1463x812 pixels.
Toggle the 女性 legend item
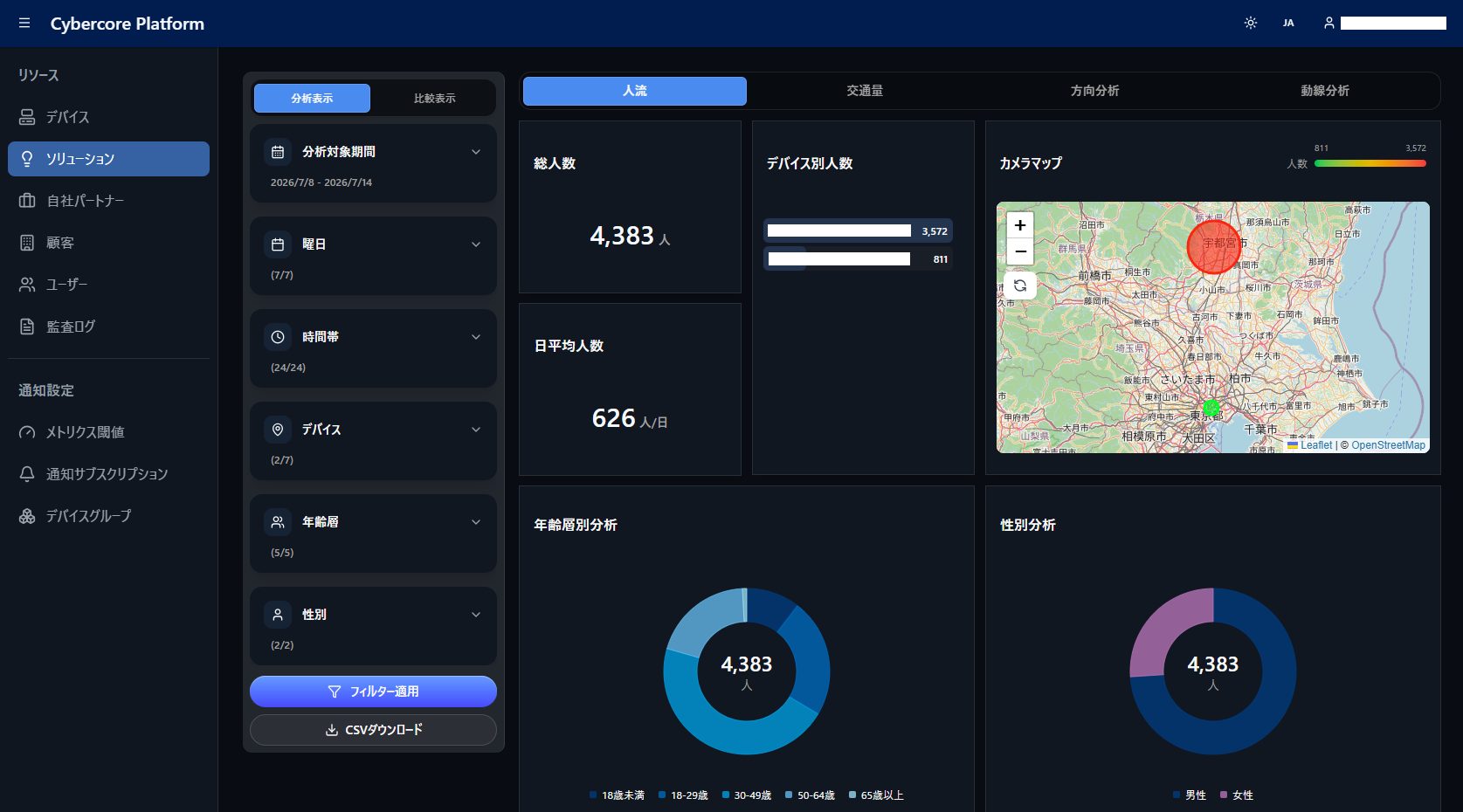click(1237, 795)
